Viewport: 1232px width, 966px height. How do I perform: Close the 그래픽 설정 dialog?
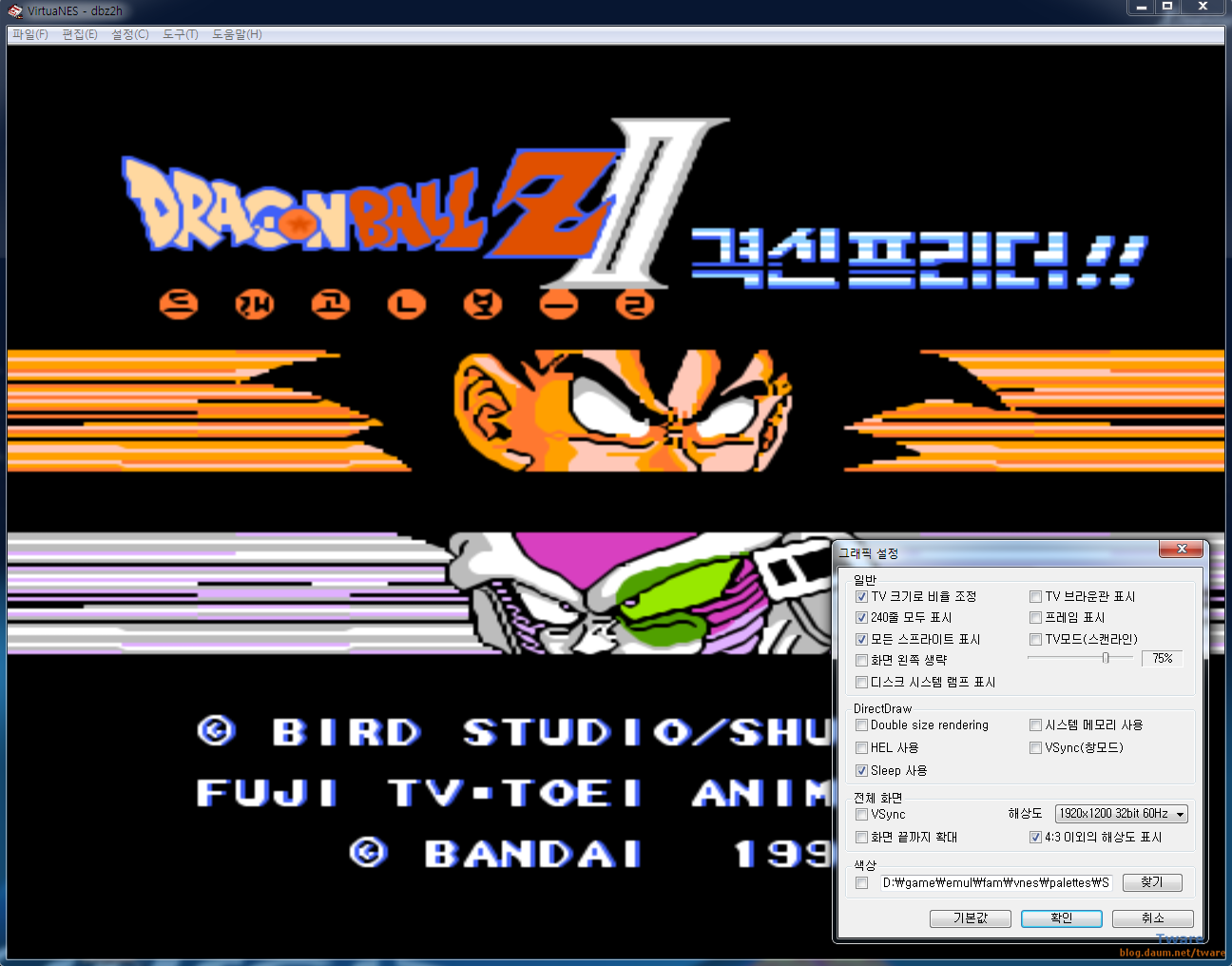point(1182,550)
